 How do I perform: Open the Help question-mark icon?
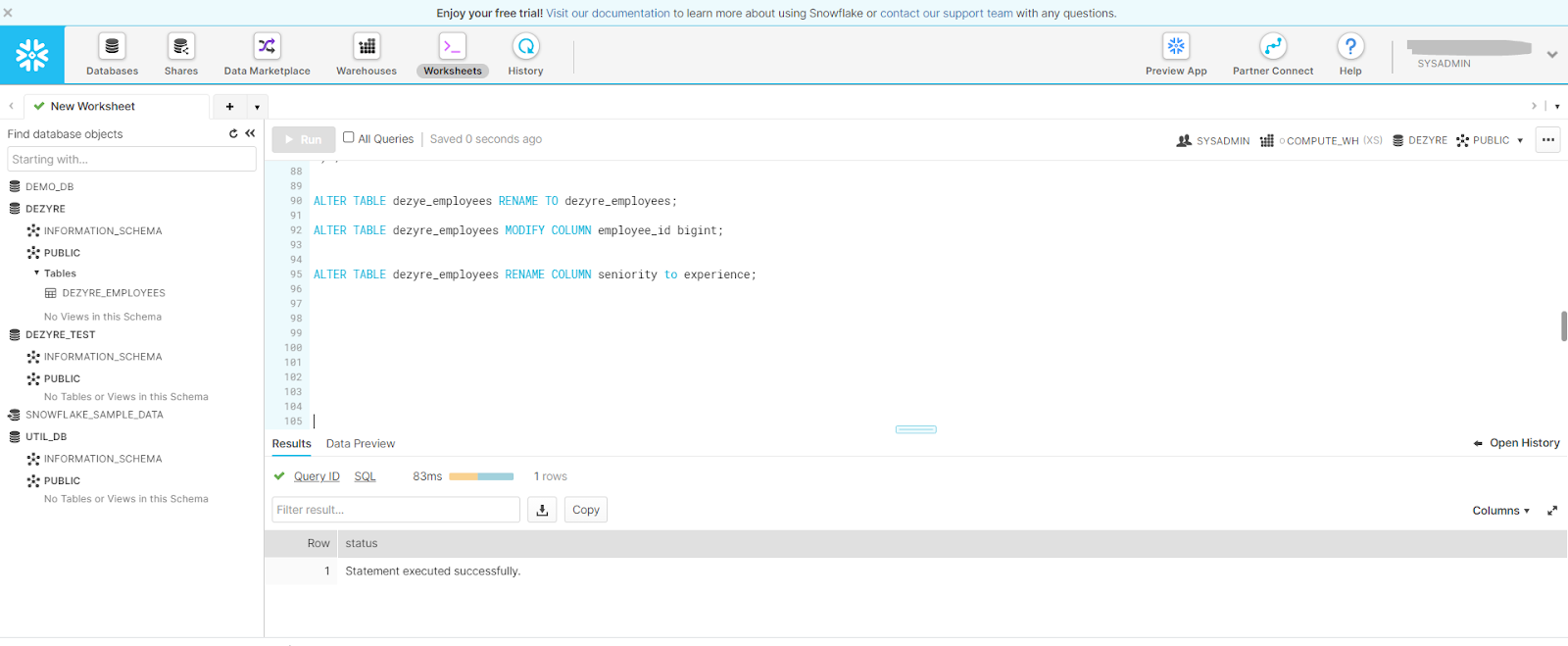click(1350, 46)
